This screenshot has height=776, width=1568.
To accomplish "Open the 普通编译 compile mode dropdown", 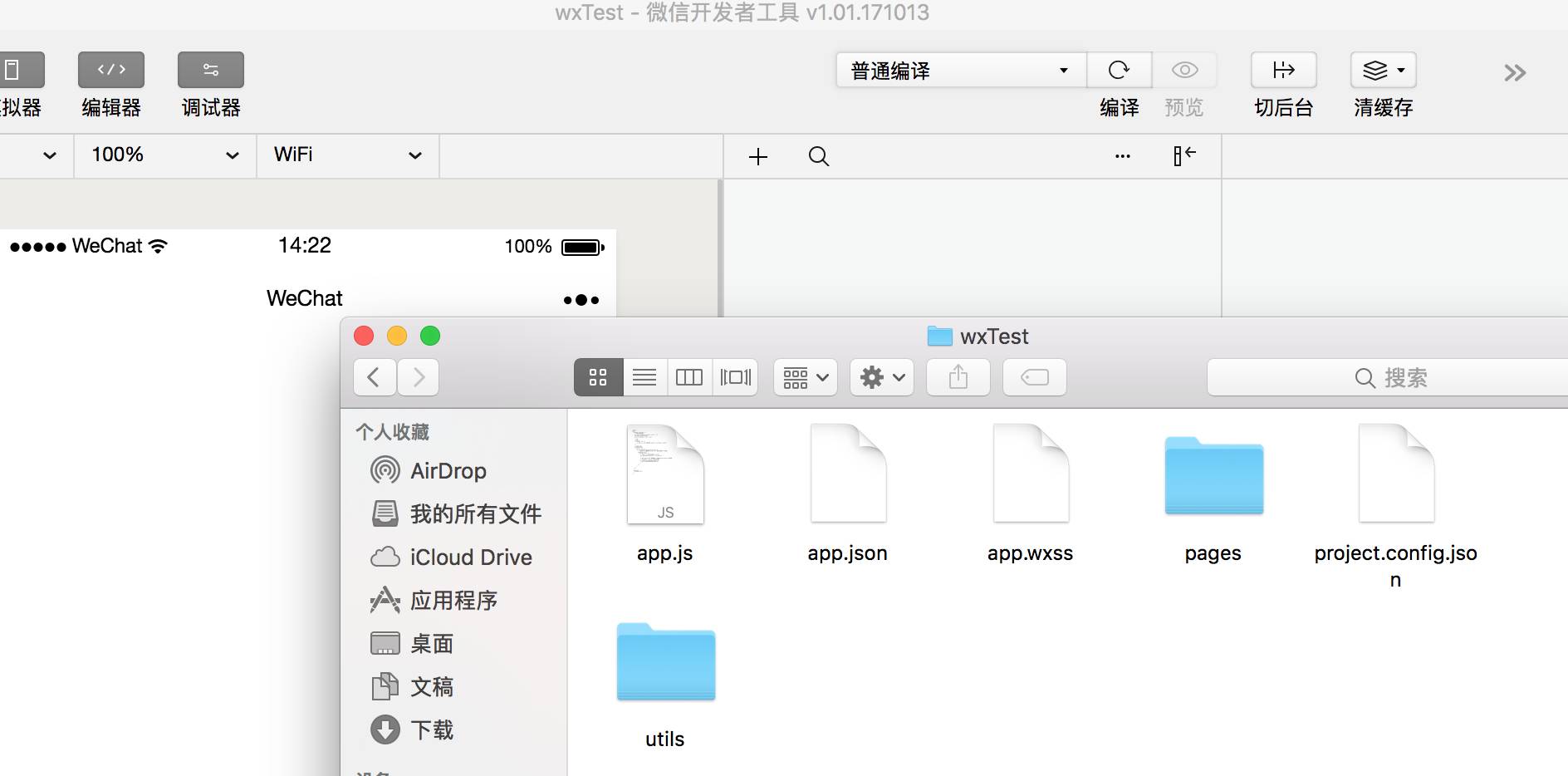I will pyautogui.click(x=961, y=71).
